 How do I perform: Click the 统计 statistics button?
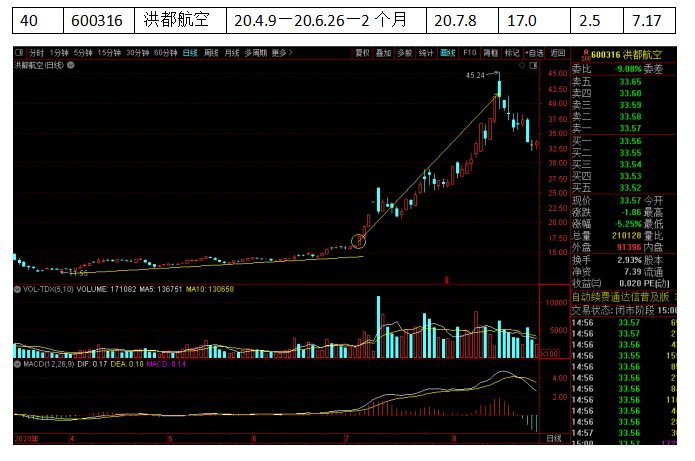coord(426,53)
